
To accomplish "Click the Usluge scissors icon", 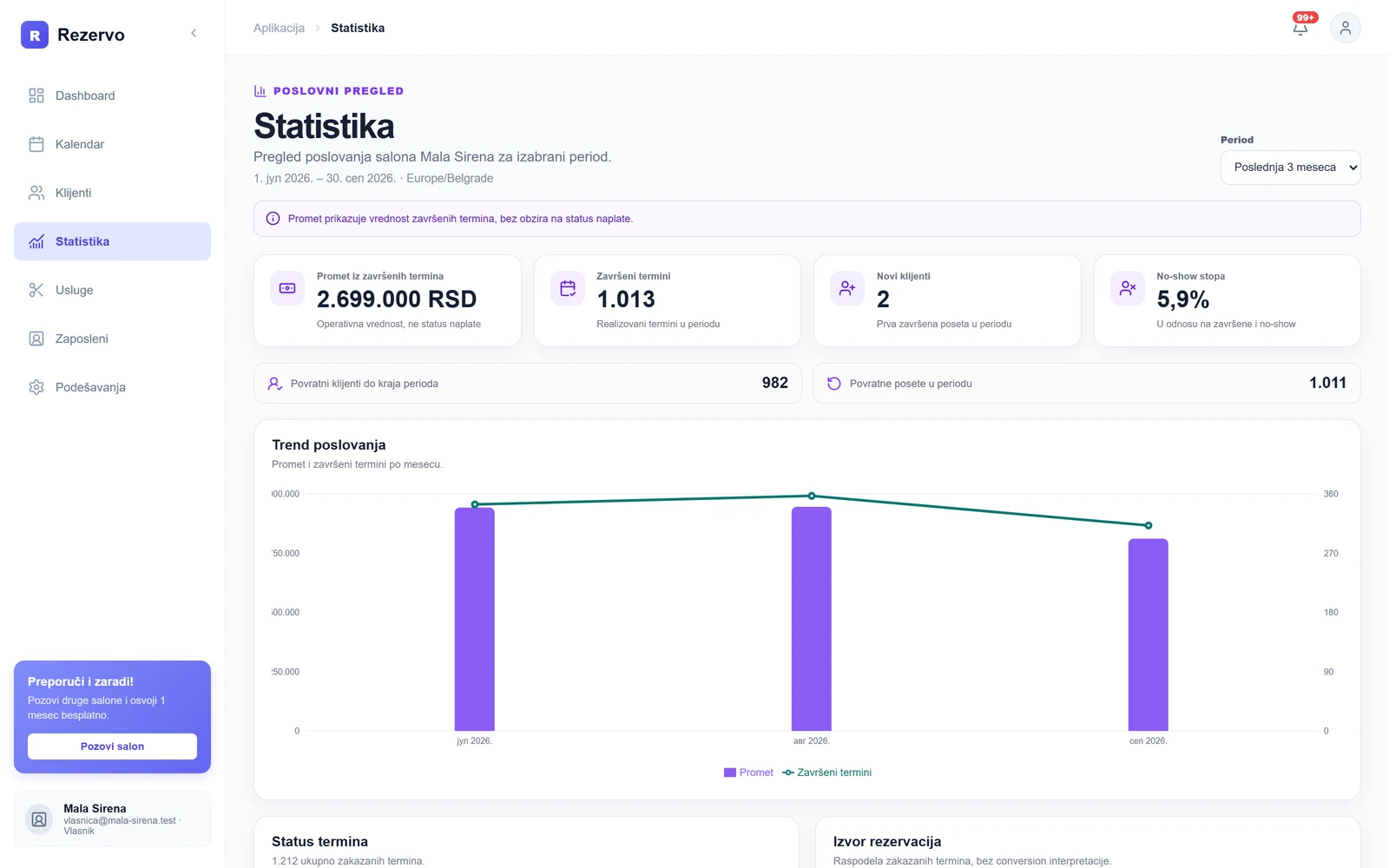I will pos(36,290).
